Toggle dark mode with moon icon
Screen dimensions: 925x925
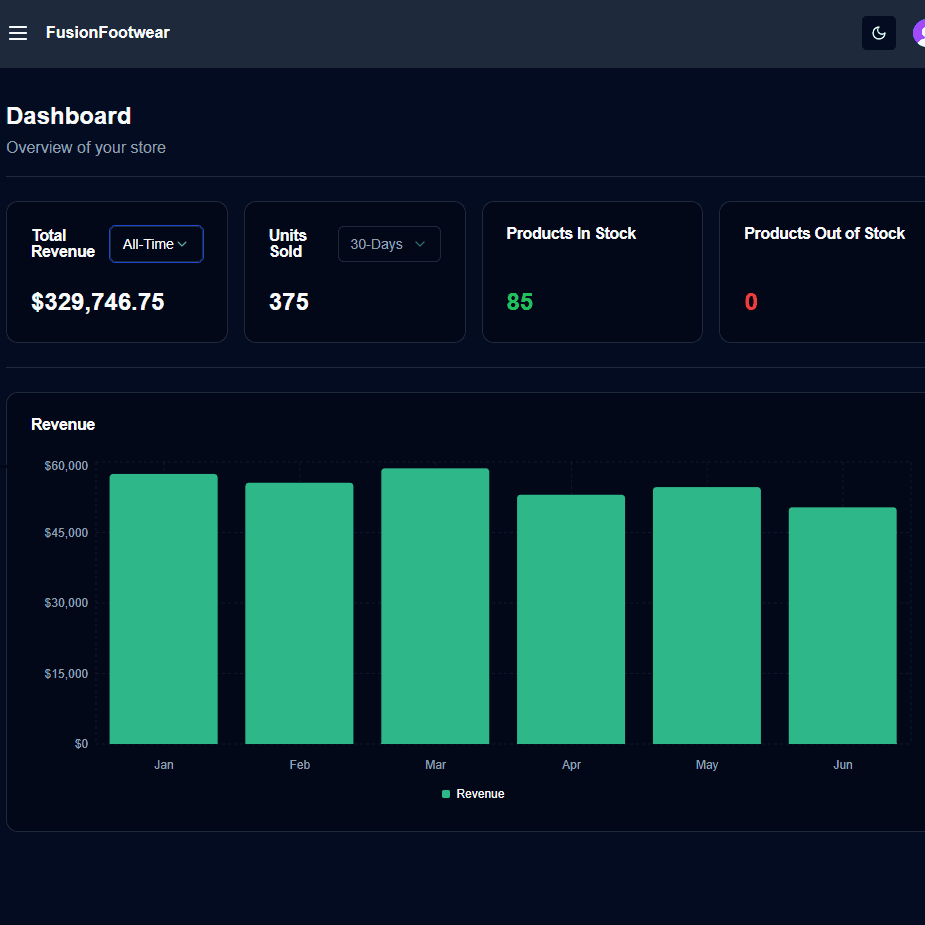(878, 33)
